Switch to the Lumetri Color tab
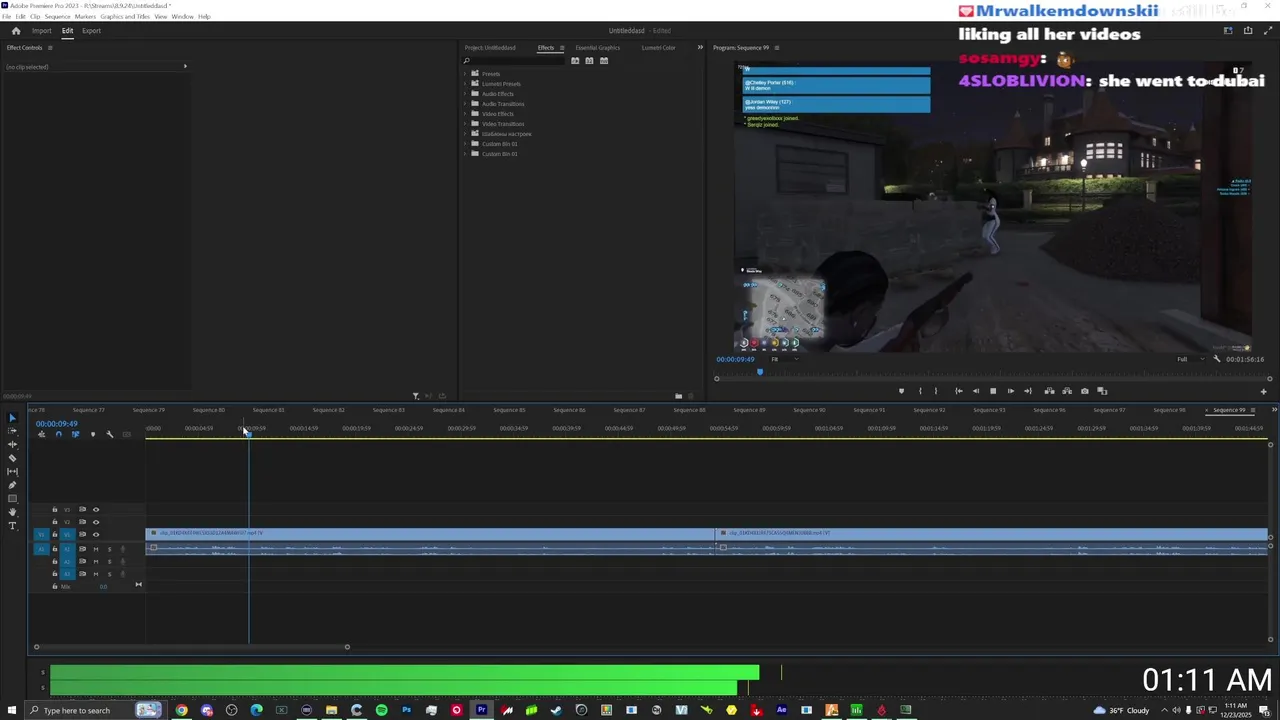This screenshot has height=720, width=1280. point(658,48)
